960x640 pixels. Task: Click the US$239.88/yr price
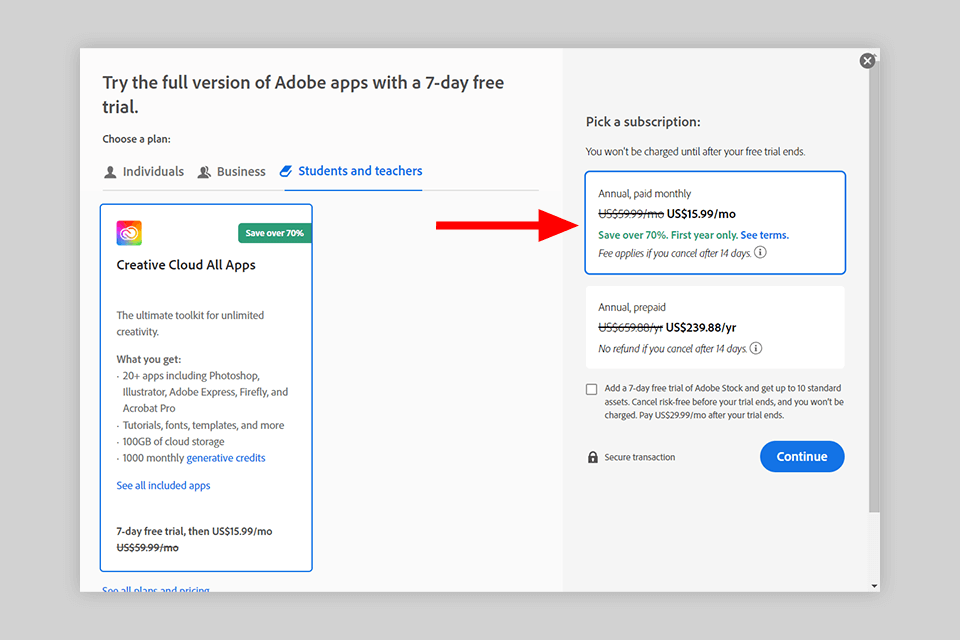pyautogui.click(x=701, y=328)
